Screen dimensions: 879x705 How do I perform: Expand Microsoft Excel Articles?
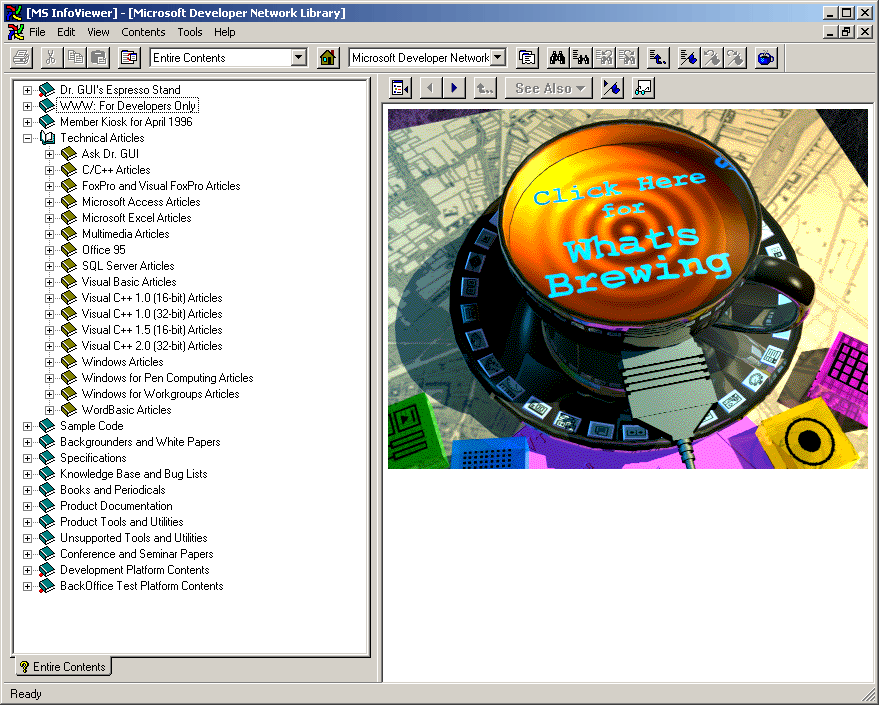[x=49, y=218]
